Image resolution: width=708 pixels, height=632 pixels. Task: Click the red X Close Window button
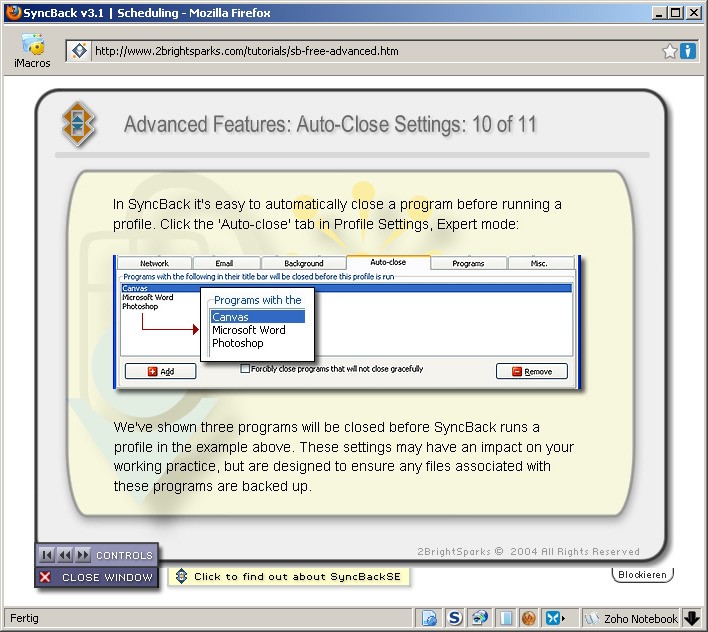97,577
